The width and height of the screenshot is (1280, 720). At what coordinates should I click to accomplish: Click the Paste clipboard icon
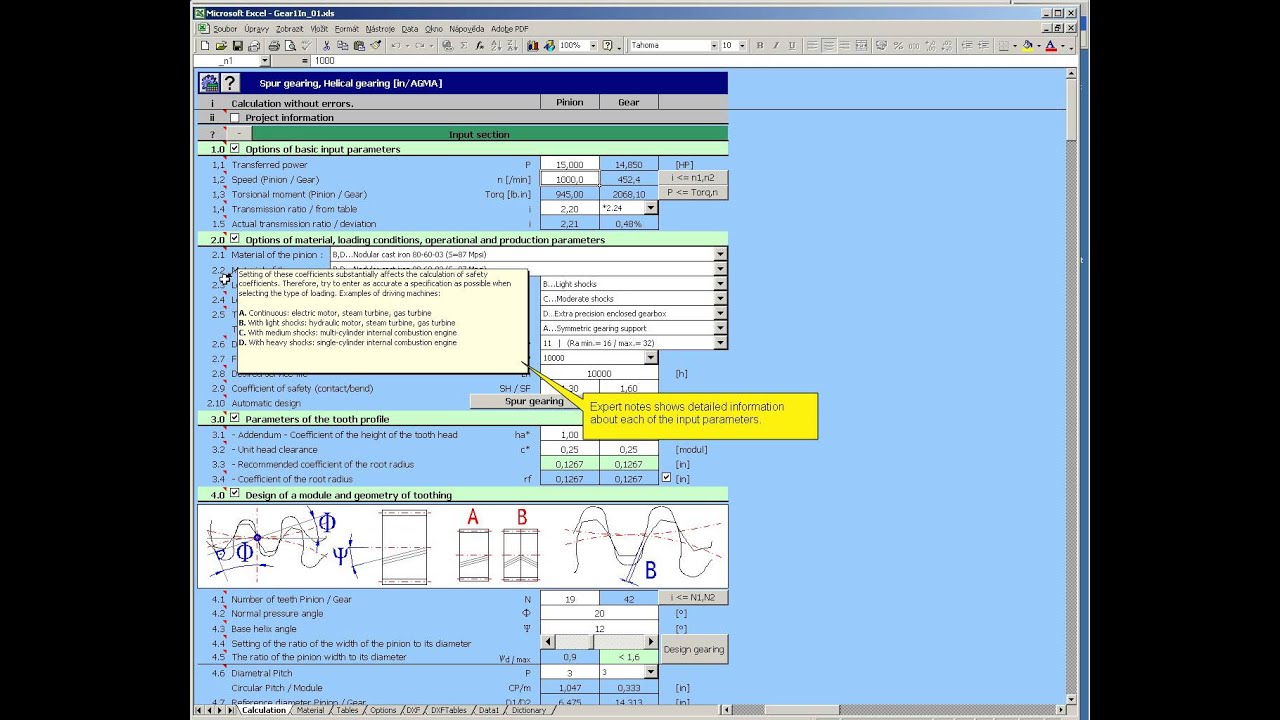[x=359, y=45]
